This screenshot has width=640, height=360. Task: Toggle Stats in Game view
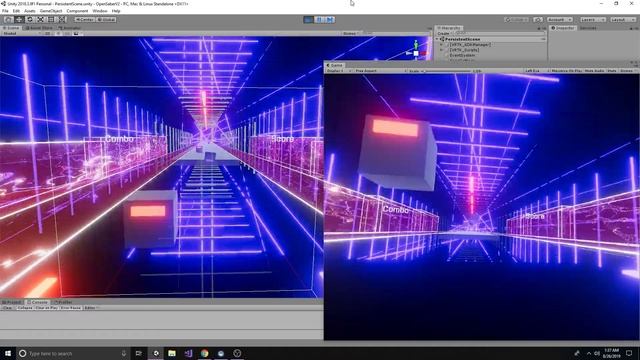coord(612,71)
